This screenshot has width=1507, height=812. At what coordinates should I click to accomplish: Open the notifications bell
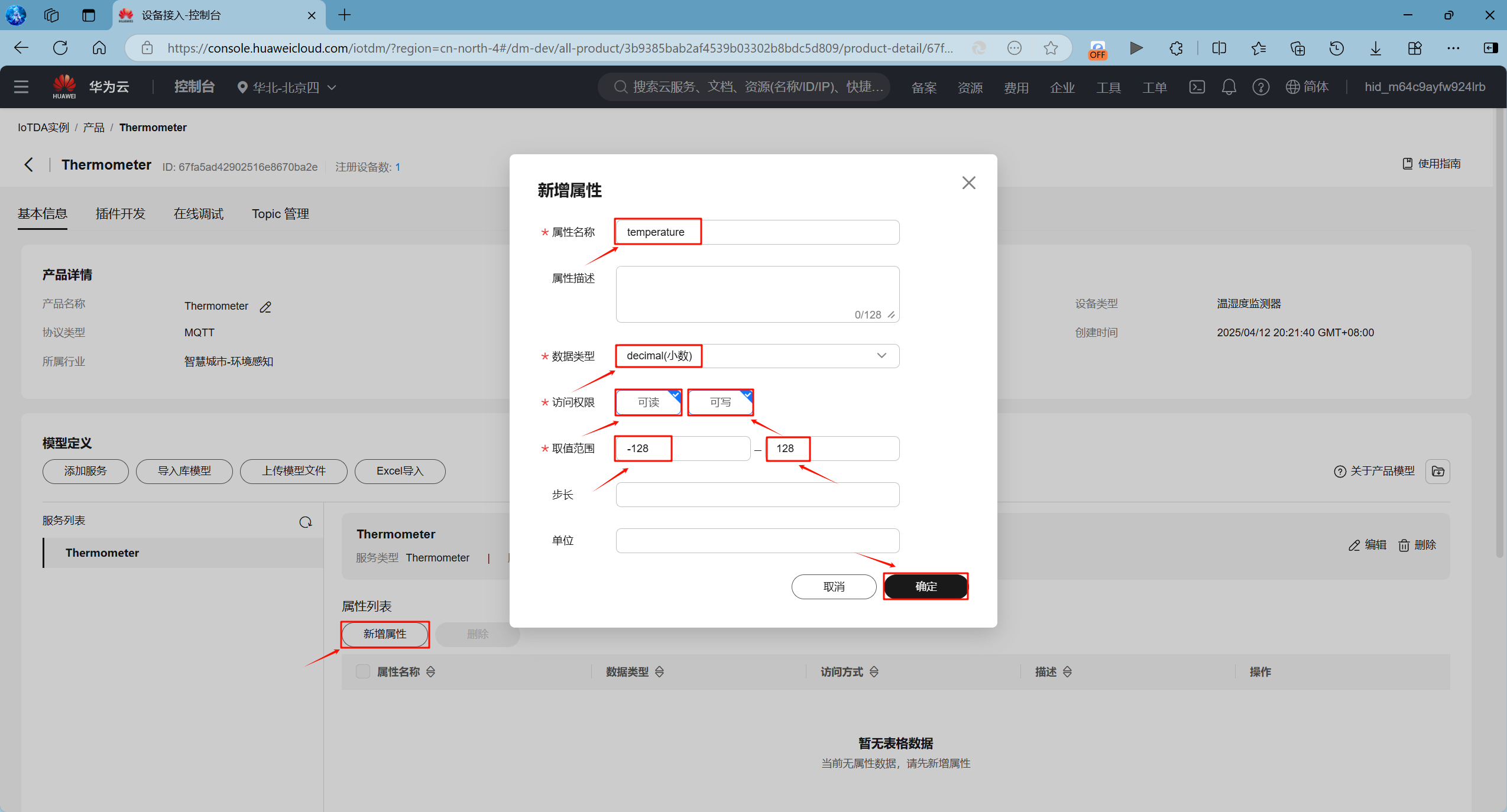point(1229,87)
